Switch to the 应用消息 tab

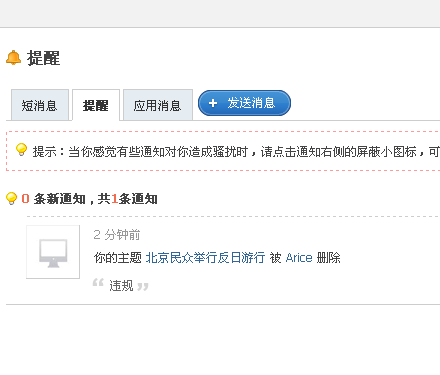158,105
